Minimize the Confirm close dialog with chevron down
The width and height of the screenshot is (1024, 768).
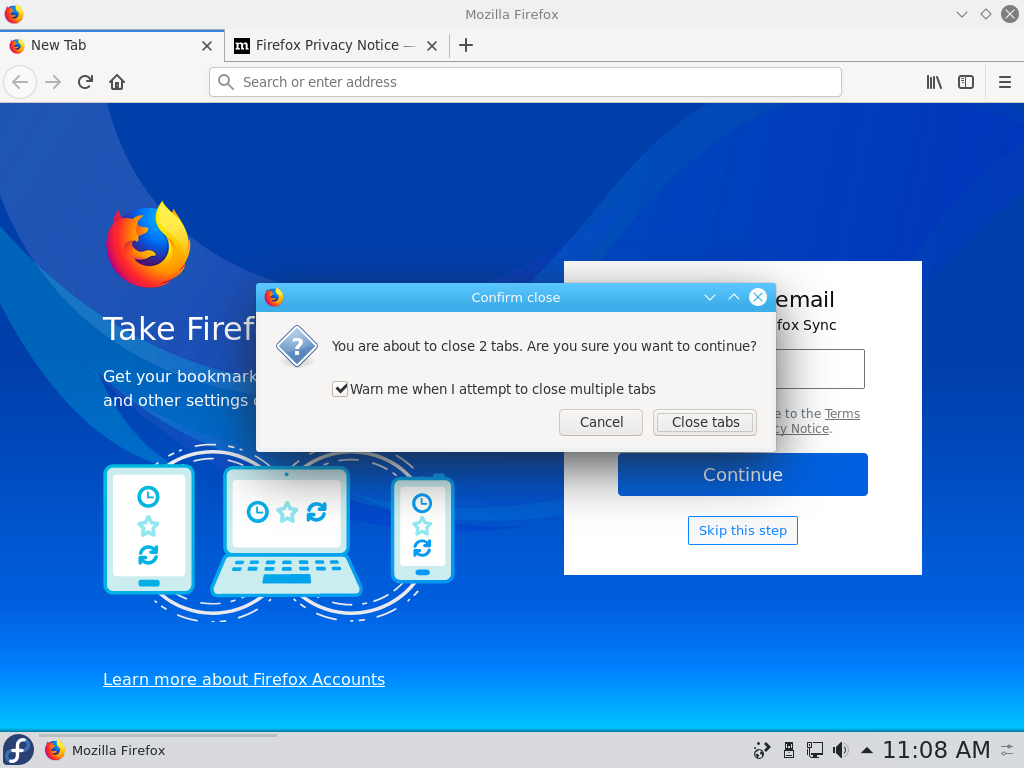pos(710,298)
